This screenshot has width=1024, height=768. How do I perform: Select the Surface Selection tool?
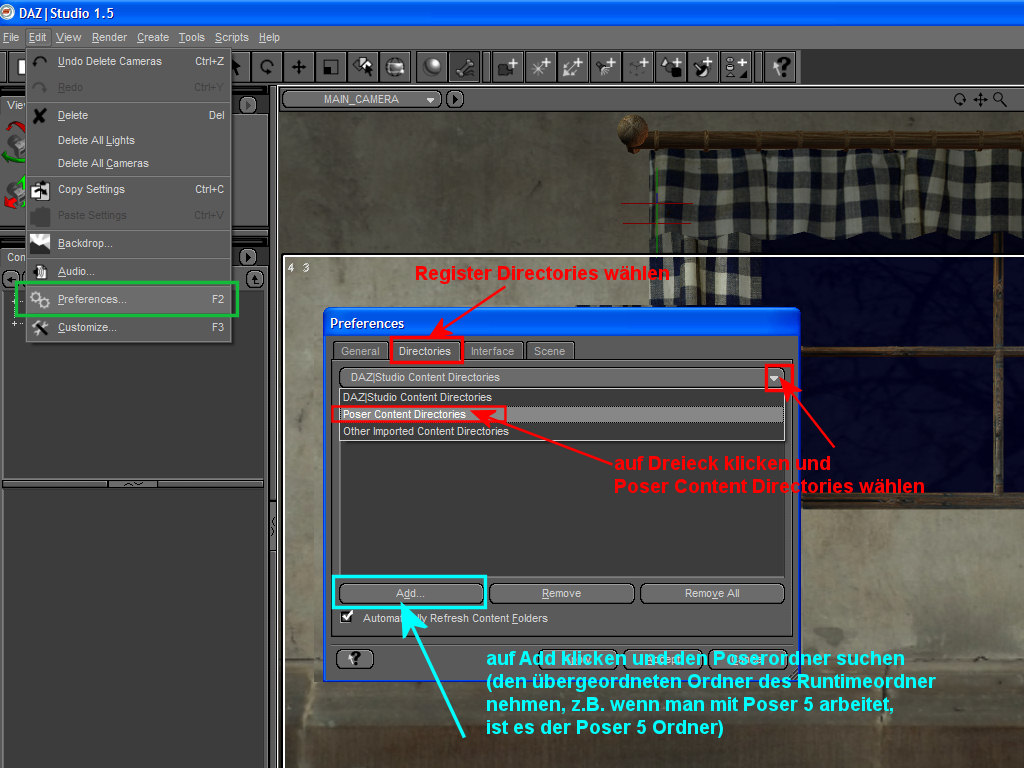point(363,67)
